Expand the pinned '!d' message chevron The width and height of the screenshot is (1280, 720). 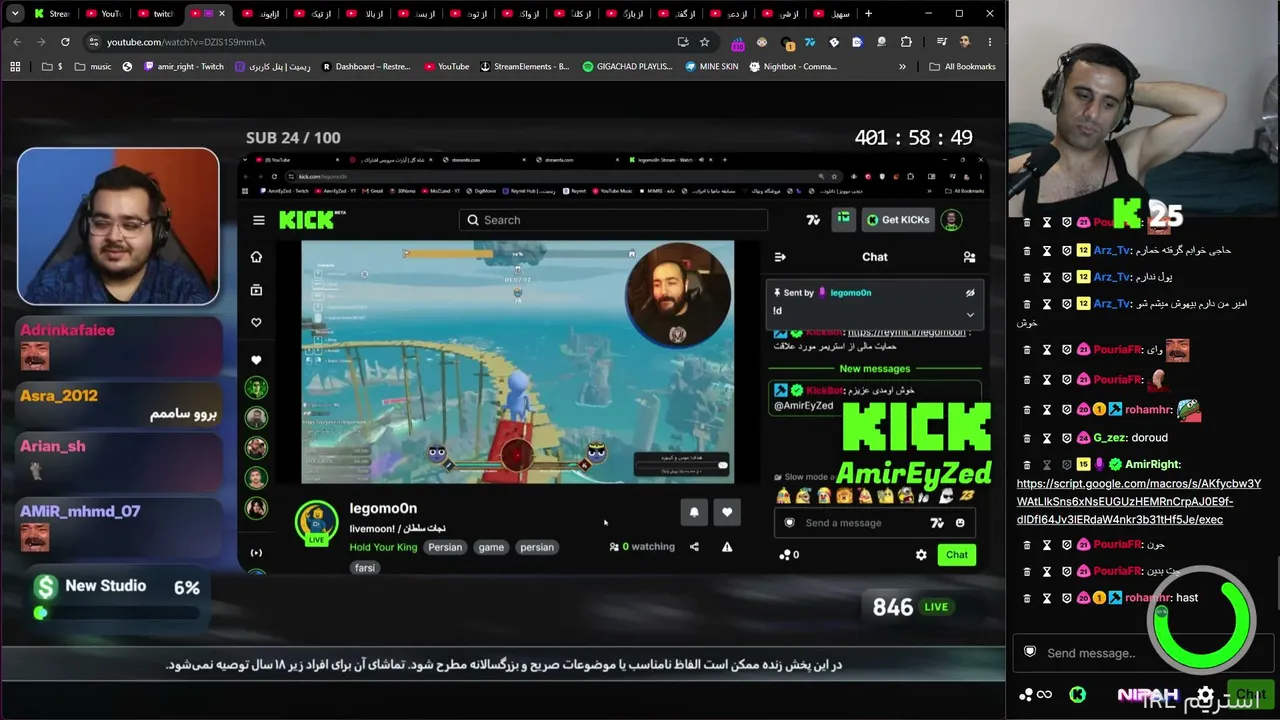(x=970, y=314)
